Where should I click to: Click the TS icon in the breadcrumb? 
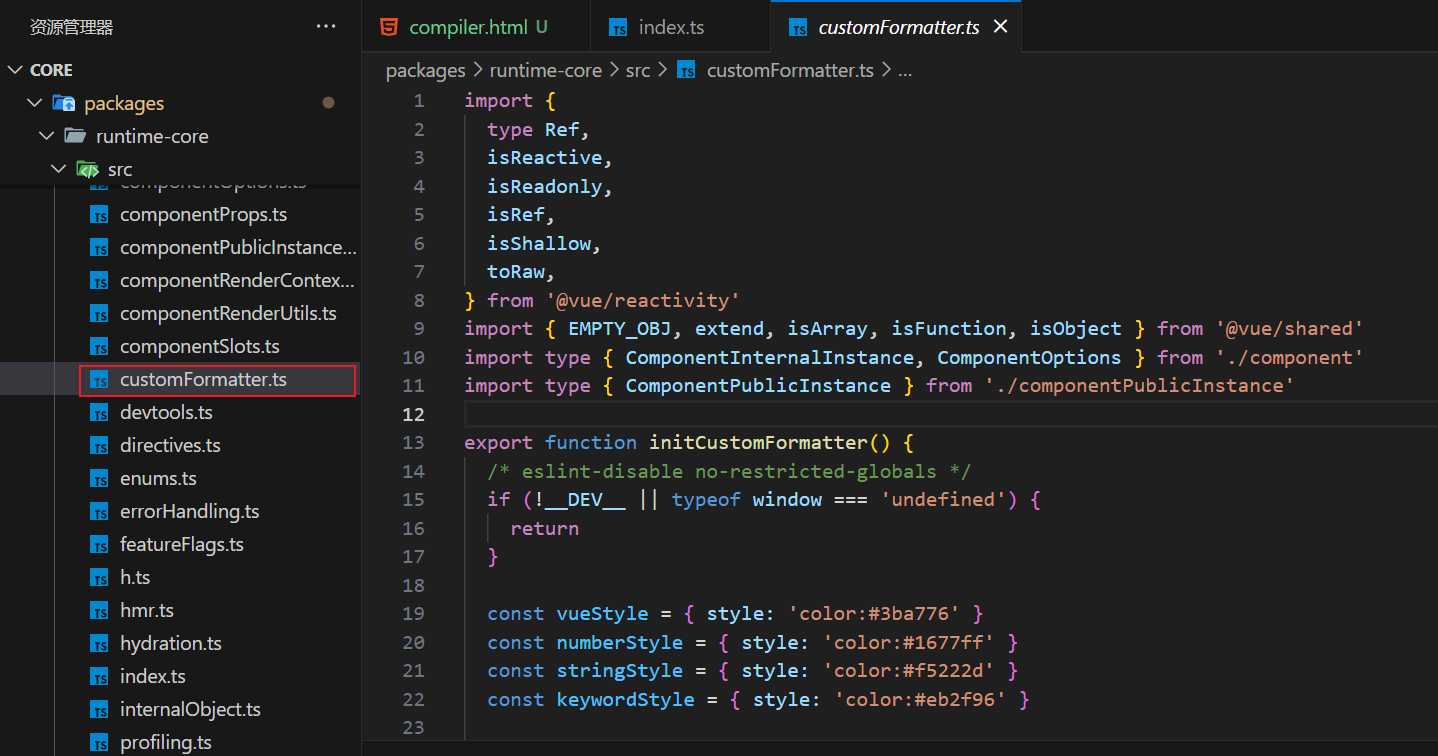tap(686, 70)
